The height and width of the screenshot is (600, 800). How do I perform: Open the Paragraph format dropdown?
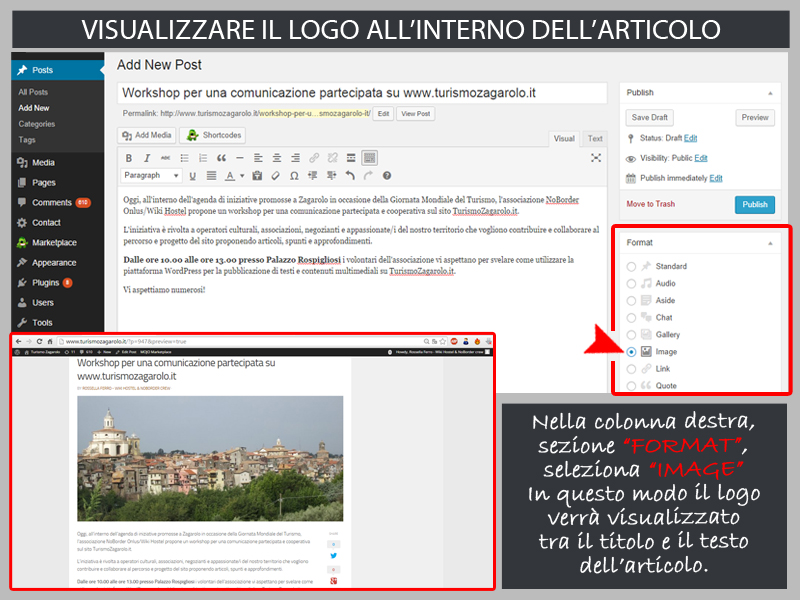[x=151, y=176]
